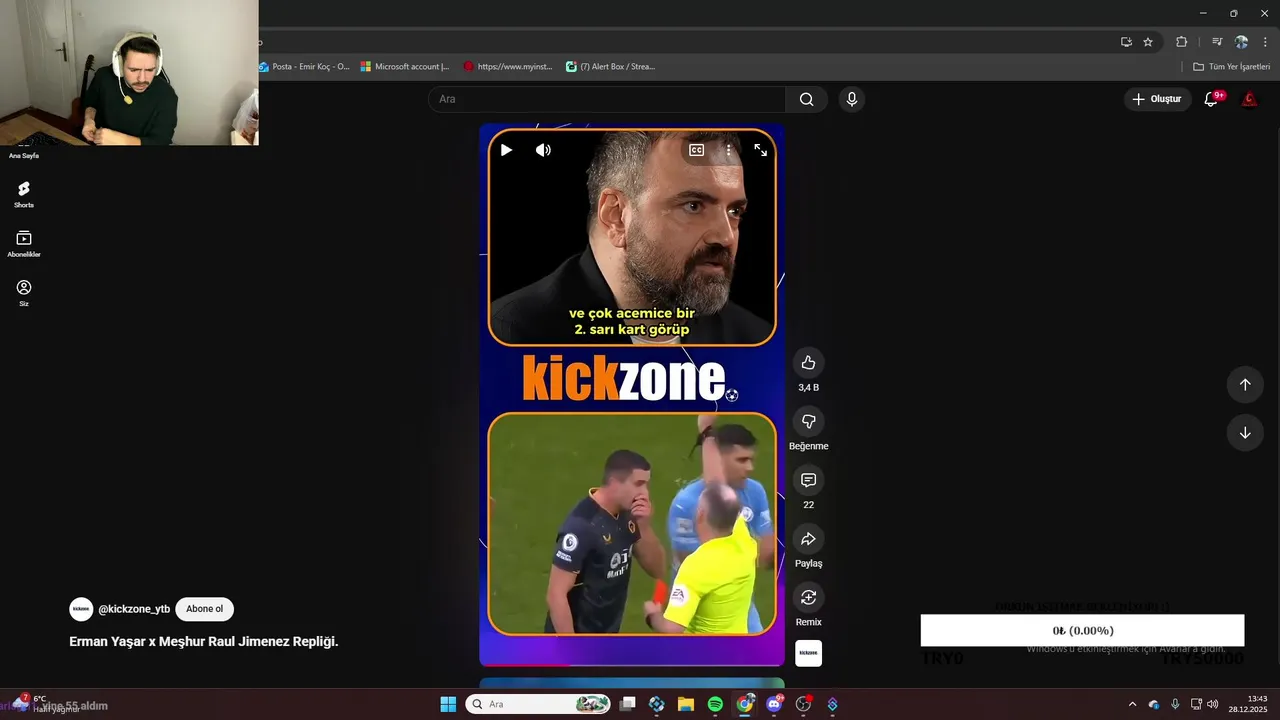This screenshot has width=1280, height=720.
Task: Click the Windows taskbar search box
Action: [x=538, y=704]
